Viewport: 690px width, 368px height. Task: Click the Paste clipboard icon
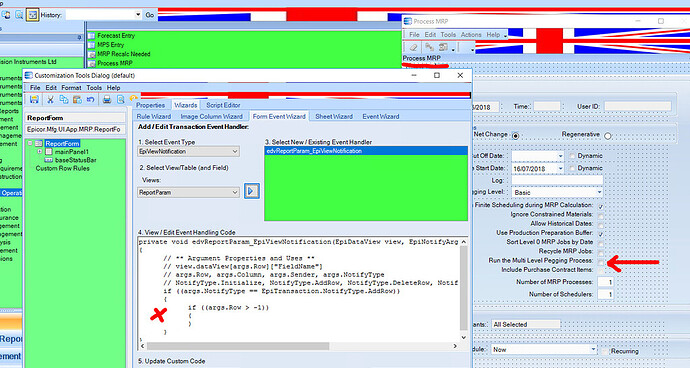77,99
